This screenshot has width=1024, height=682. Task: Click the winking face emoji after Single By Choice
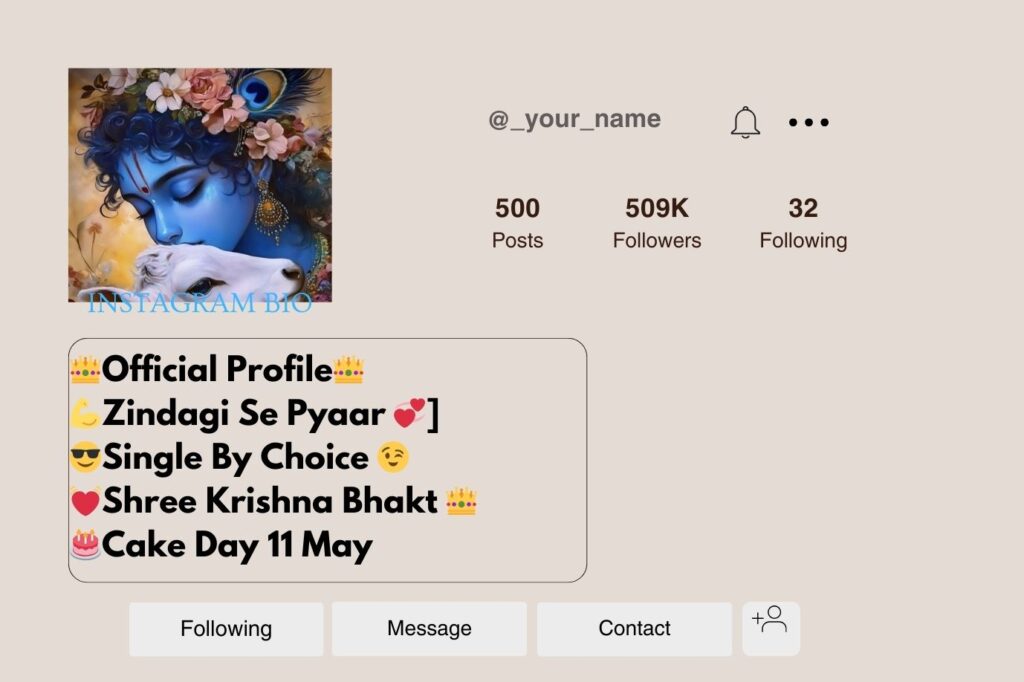[x=394, y=457]
